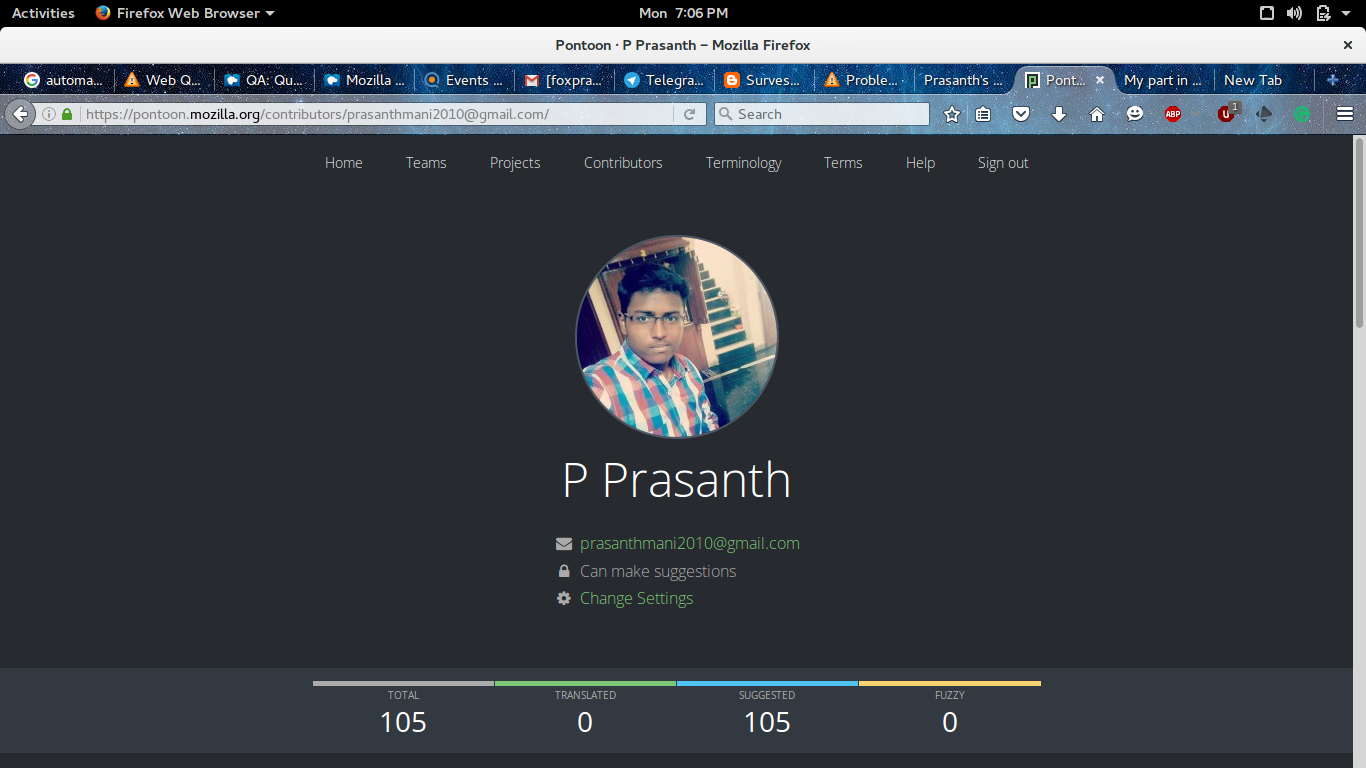Open the Help link
The height and width of the screenshot is (768, 1366).
pyautogui.click(x=920, y=163)
